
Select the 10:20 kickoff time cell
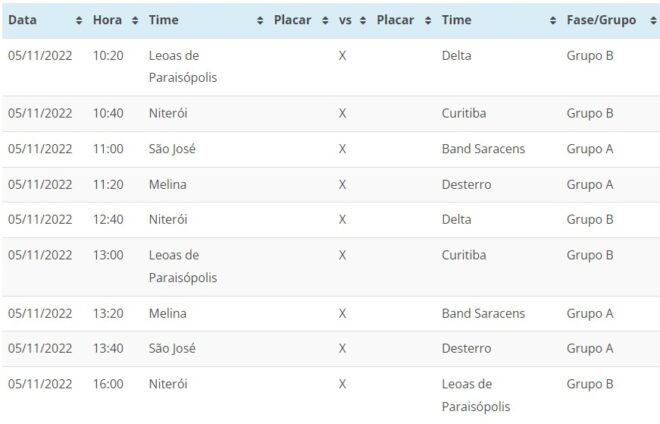[108, 56]
